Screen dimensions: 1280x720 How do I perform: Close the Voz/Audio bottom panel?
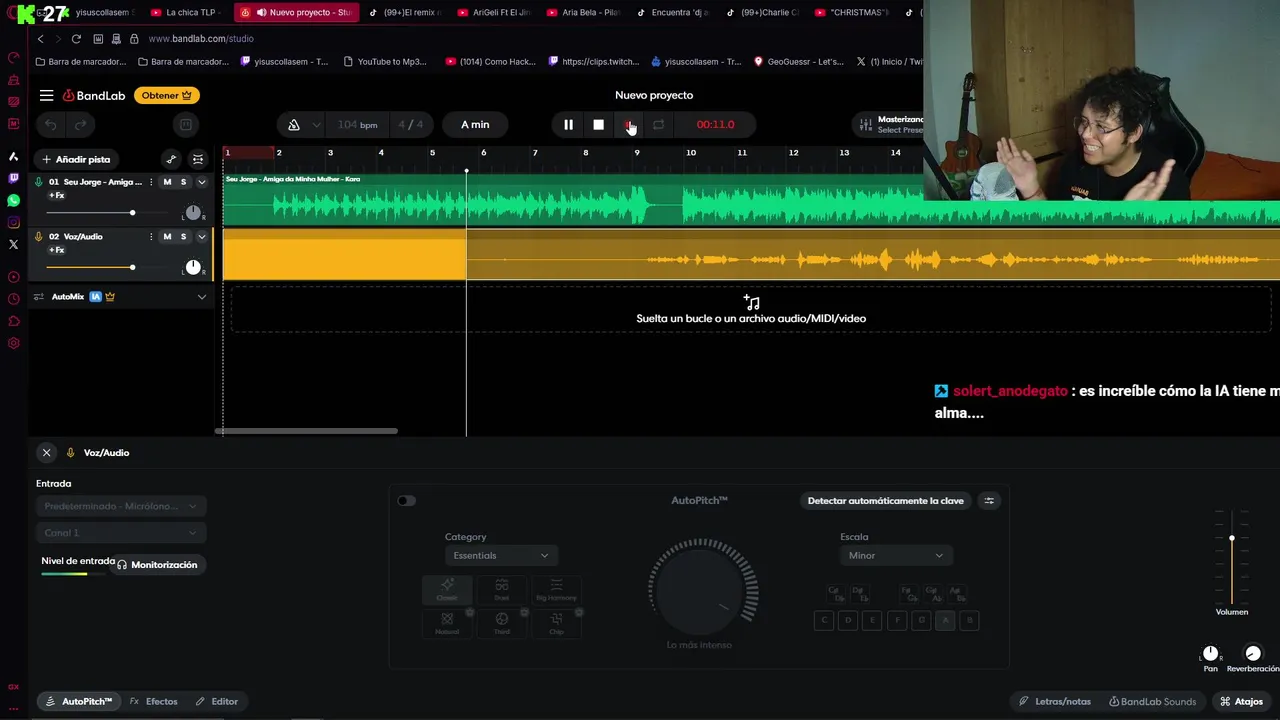coord(46,453)
